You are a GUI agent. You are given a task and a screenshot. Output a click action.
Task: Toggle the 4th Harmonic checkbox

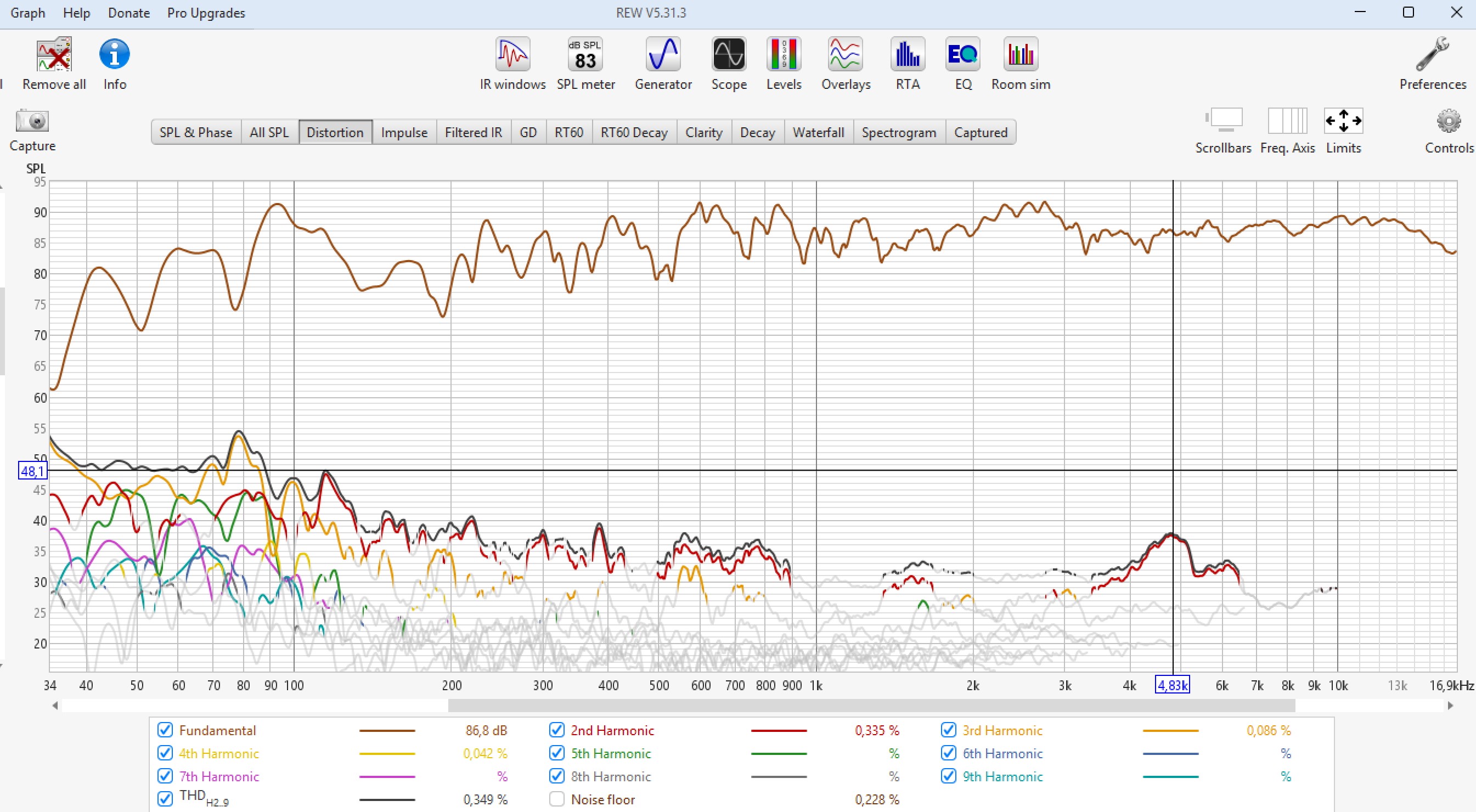165,753
